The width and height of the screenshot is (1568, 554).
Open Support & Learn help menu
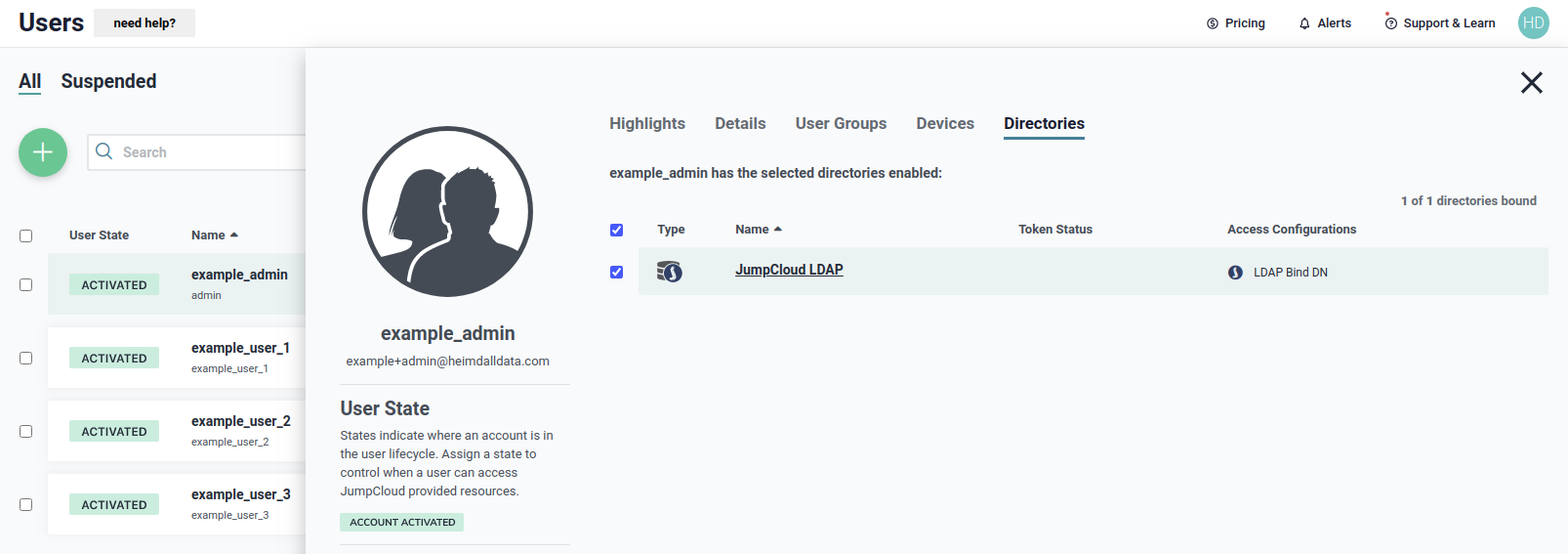[x=1439, y=23]
